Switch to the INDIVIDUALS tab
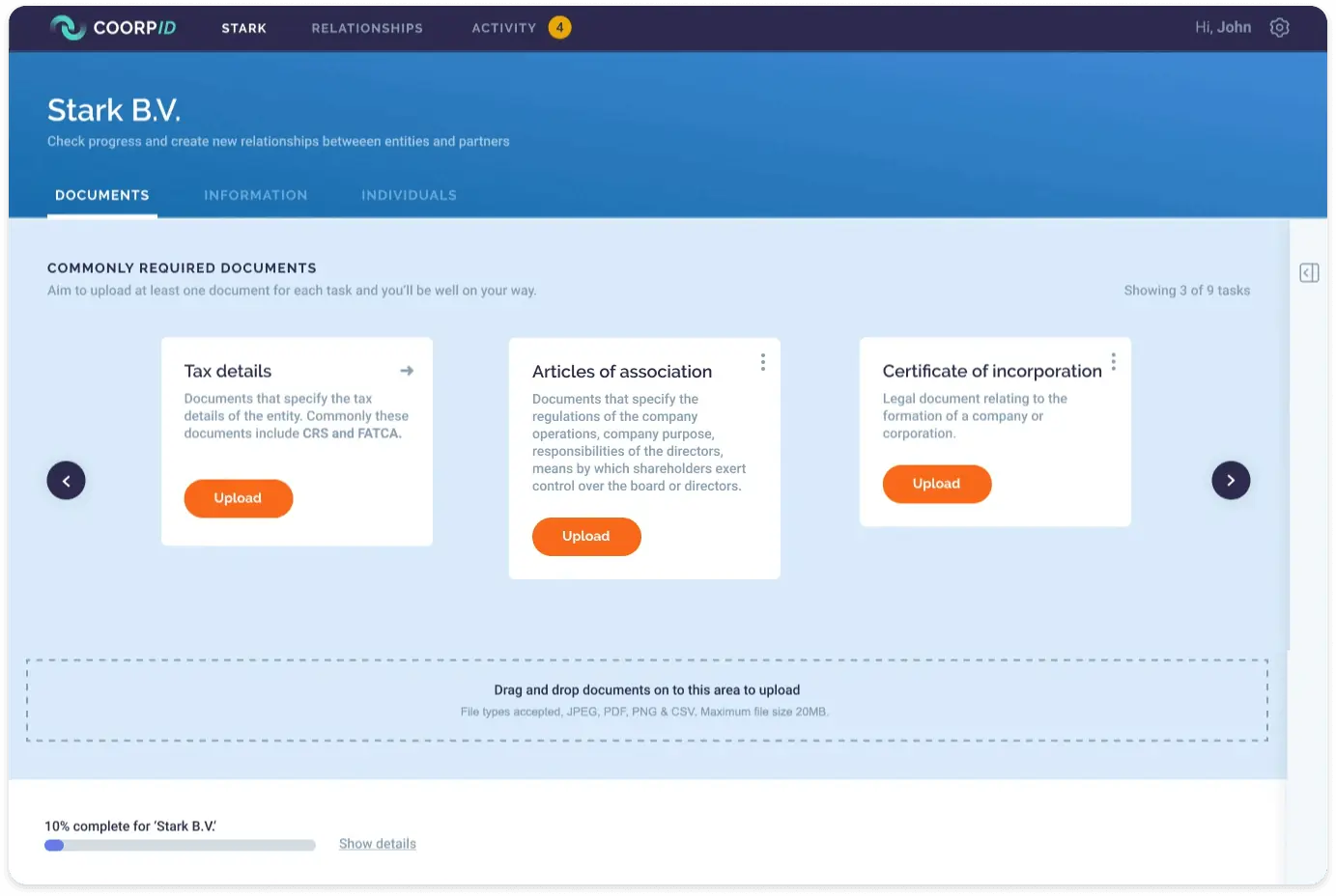Viewport: 1336px width, 896px height. 409,195
